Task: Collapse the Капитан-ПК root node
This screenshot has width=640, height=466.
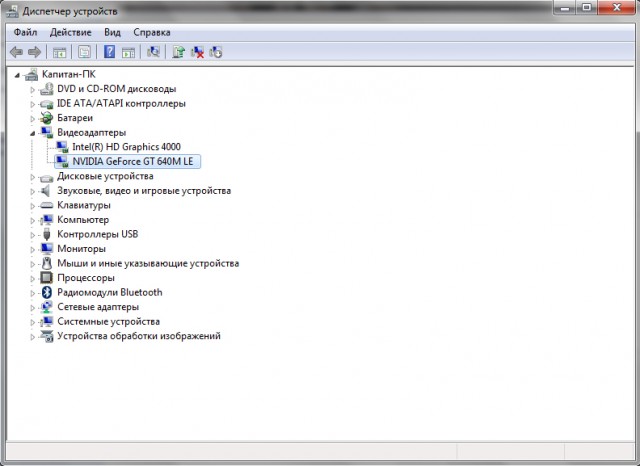Action: tap(18, 74)
